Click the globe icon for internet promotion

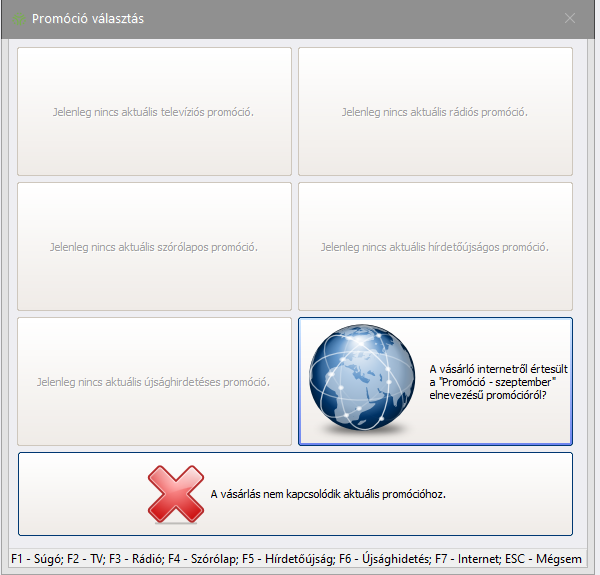362,382
